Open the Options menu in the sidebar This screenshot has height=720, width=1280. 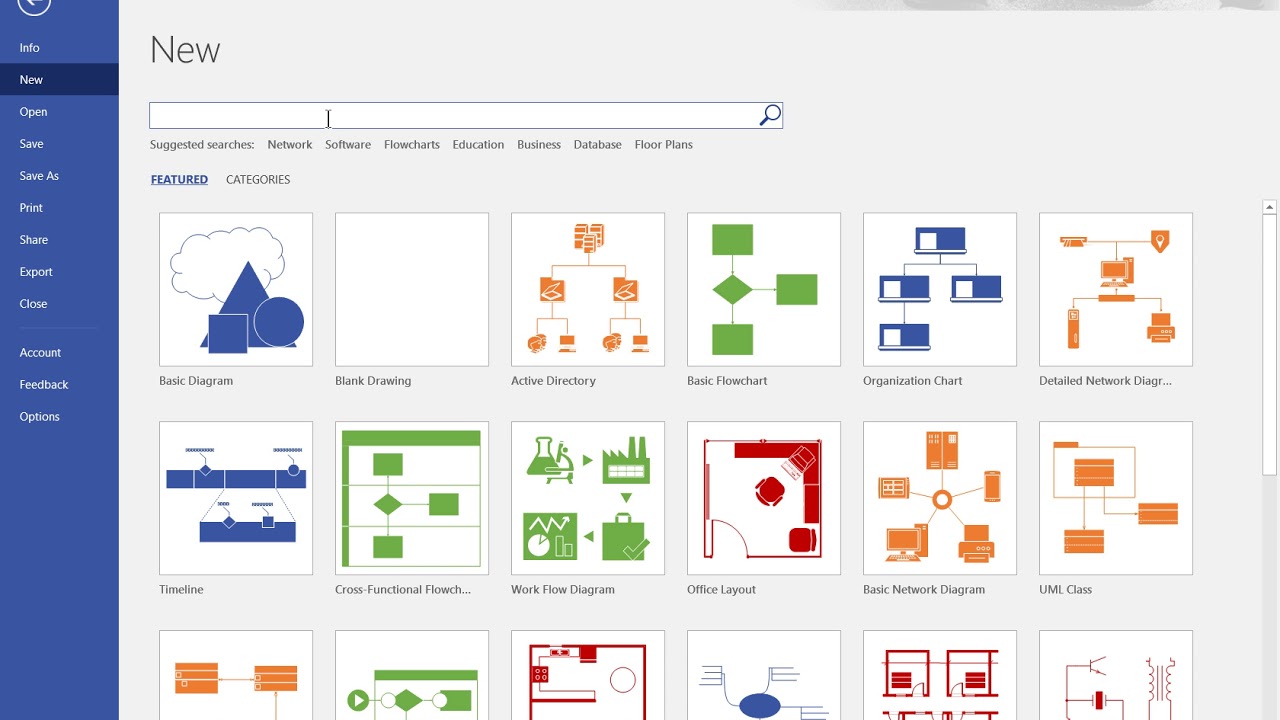[x=39, y=416]
